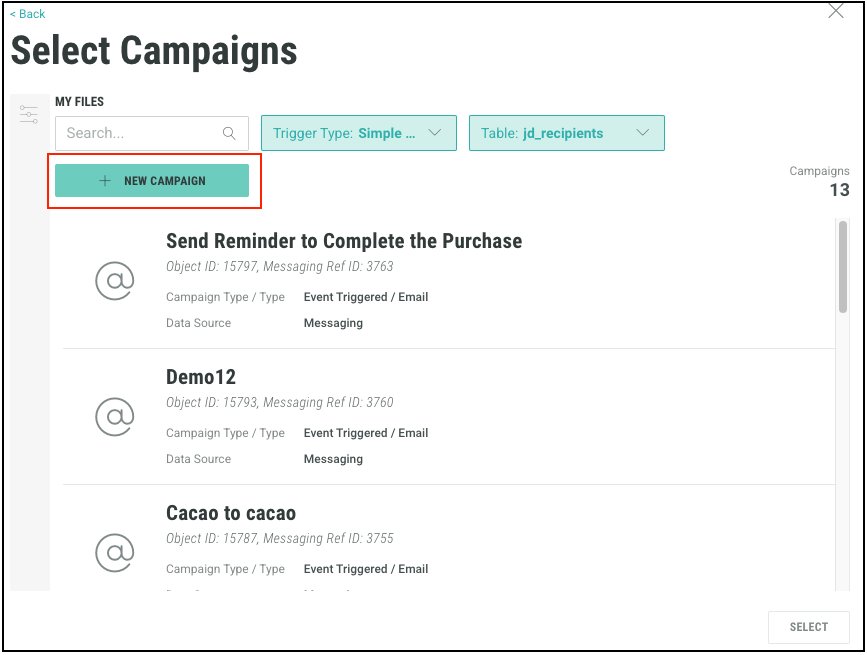This screenshot has height=655, width=867.
Task: Select the Cacao to cacao campaign title
Action: (231, 513)
